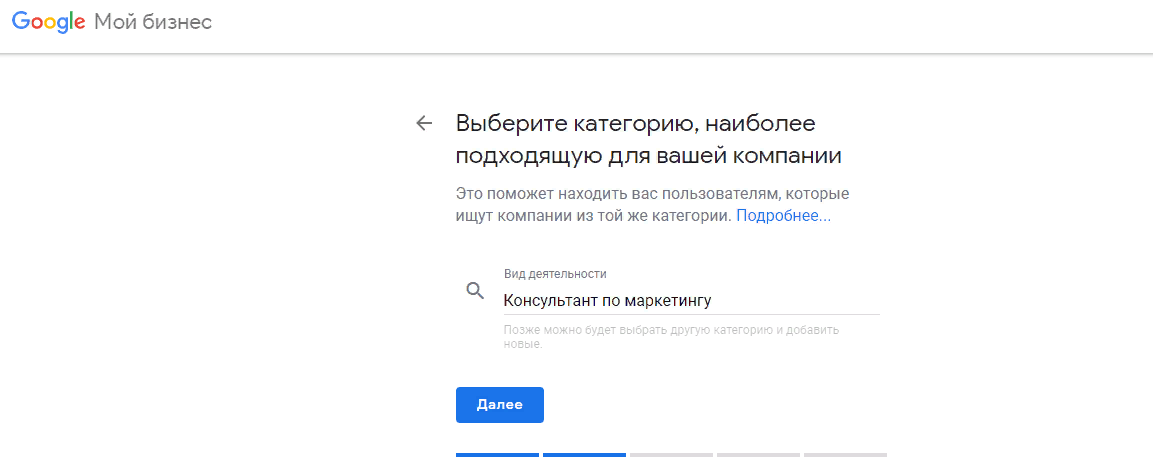This screenshot has width=1153, height=461.
Task: Click the word "новые." in the hint
Action: click(522, 344)
